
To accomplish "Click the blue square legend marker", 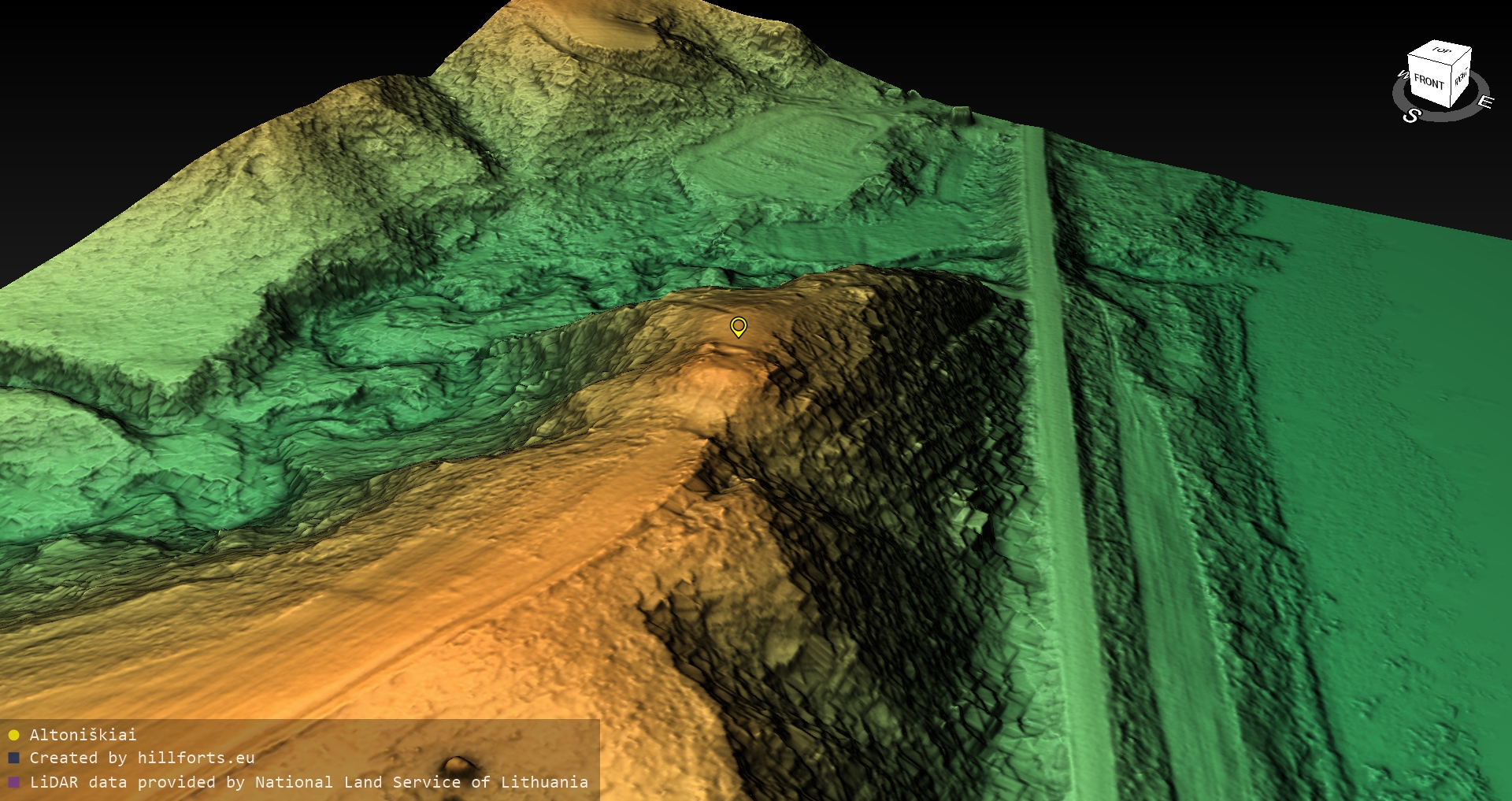I will point(13,758).
